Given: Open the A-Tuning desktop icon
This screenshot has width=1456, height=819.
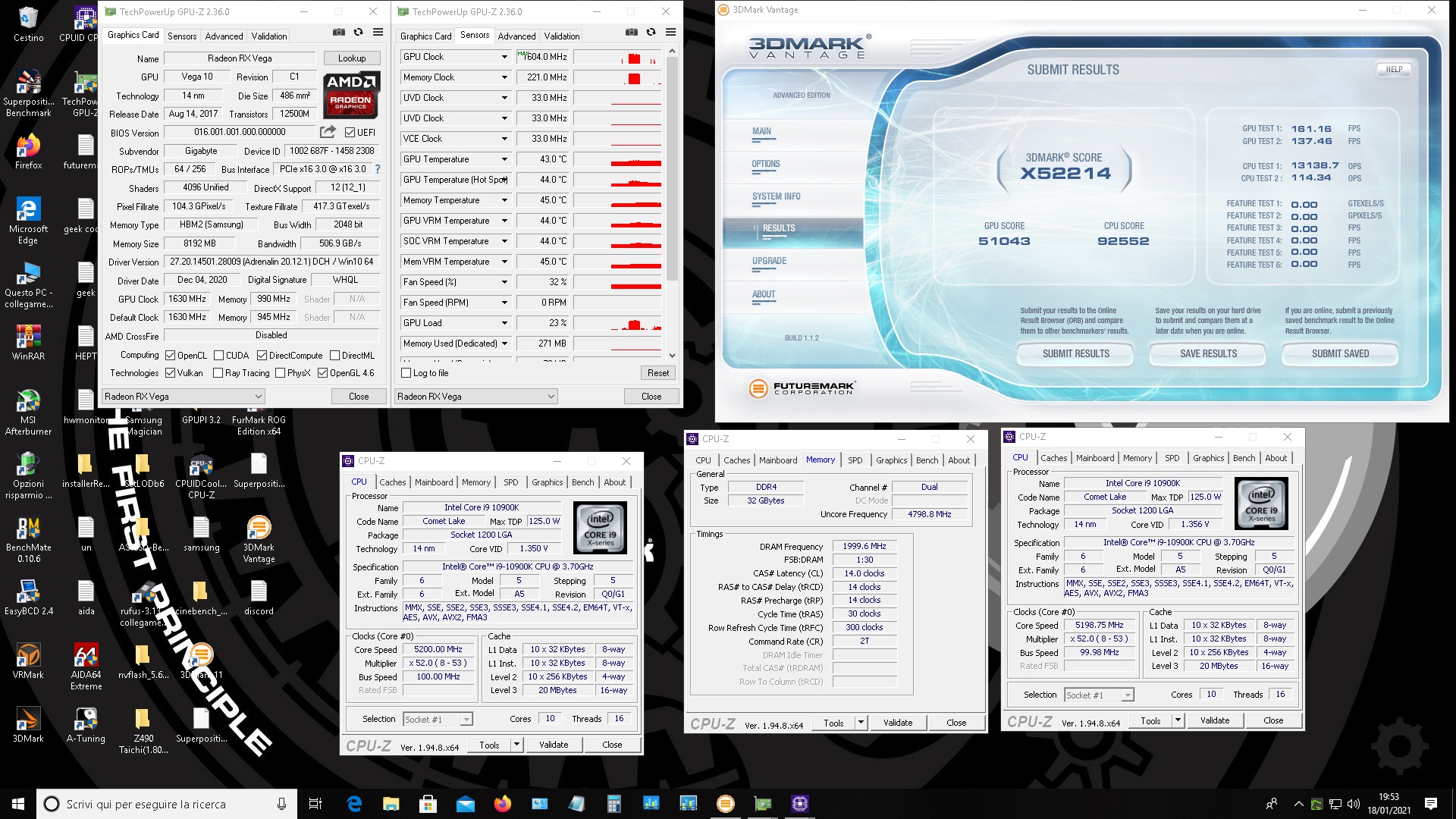Looking at the screenshot, I should [x=86, y=725].
